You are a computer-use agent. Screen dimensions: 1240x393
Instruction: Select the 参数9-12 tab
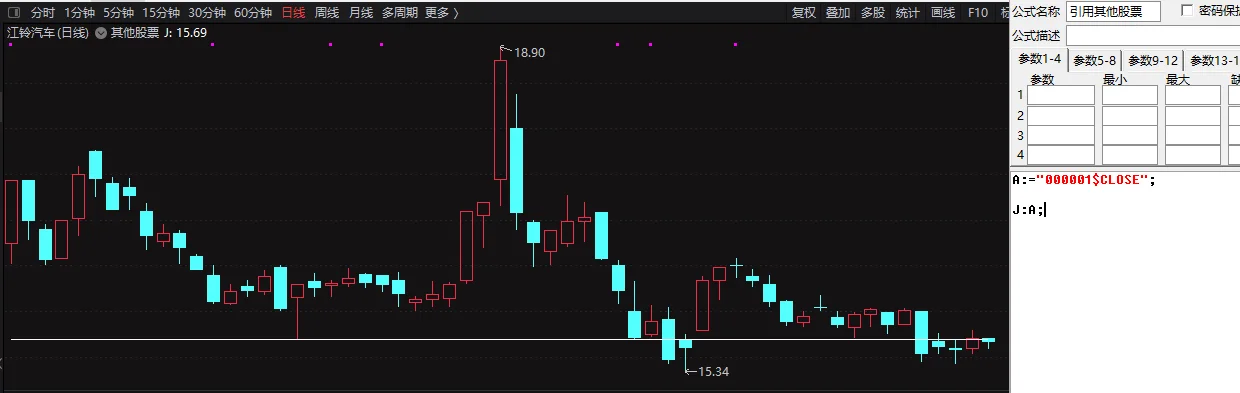[x=1153, y=60]
